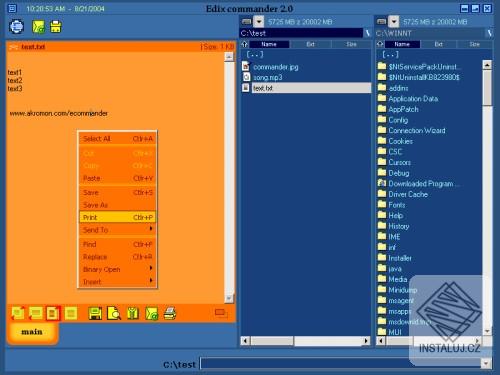Click the floppy disk save icon
Screen dimensions: 500x375
click(x=95, y=313)
